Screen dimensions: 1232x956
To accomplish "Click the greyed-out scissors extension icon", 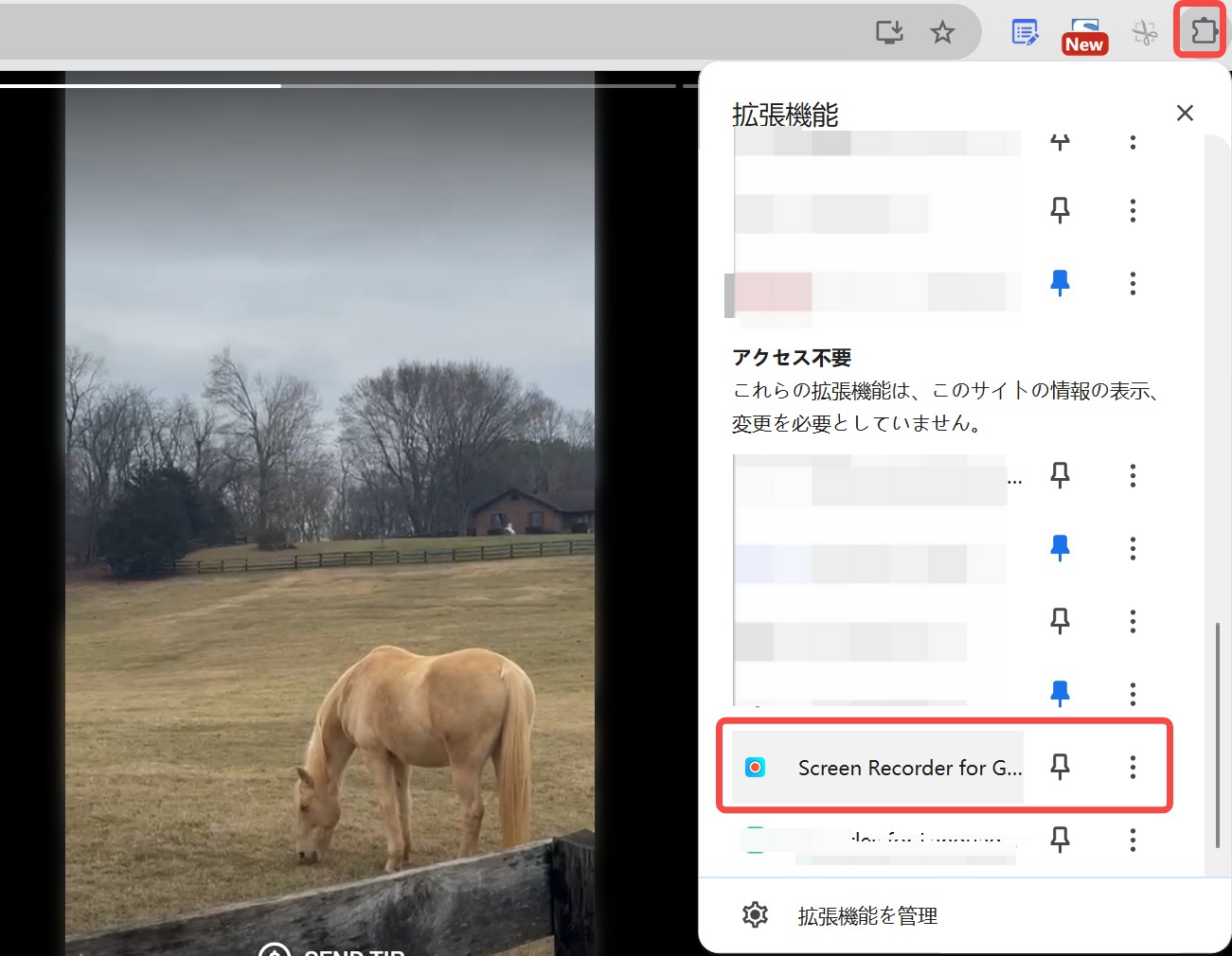I will click(x=1145, y=33).
